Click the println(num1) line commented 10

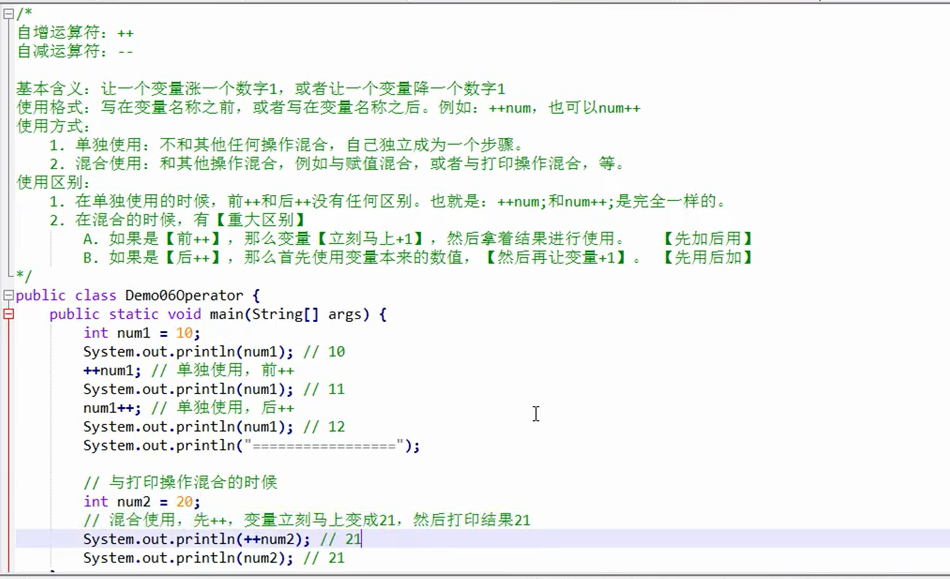214,352
